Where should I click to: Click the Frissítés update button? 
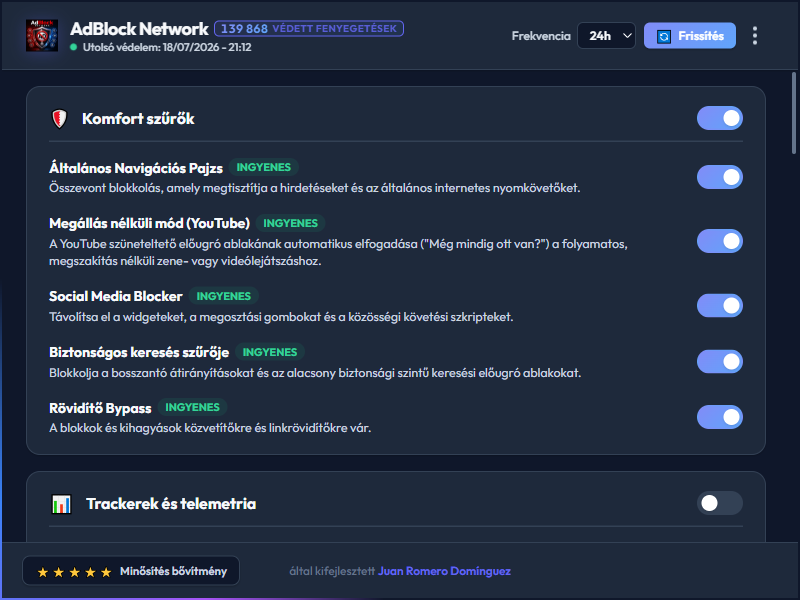(x=690, y=36)
